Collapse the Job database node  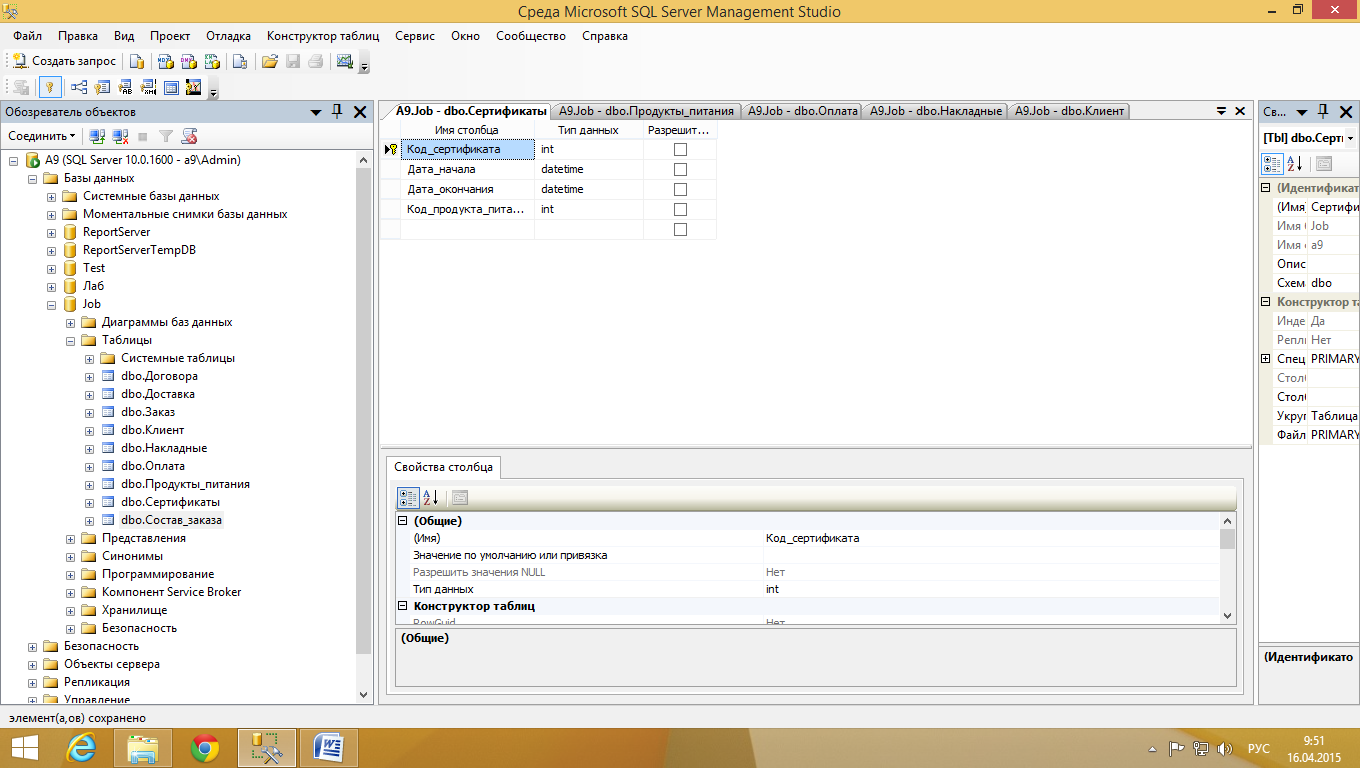(52, 304)
